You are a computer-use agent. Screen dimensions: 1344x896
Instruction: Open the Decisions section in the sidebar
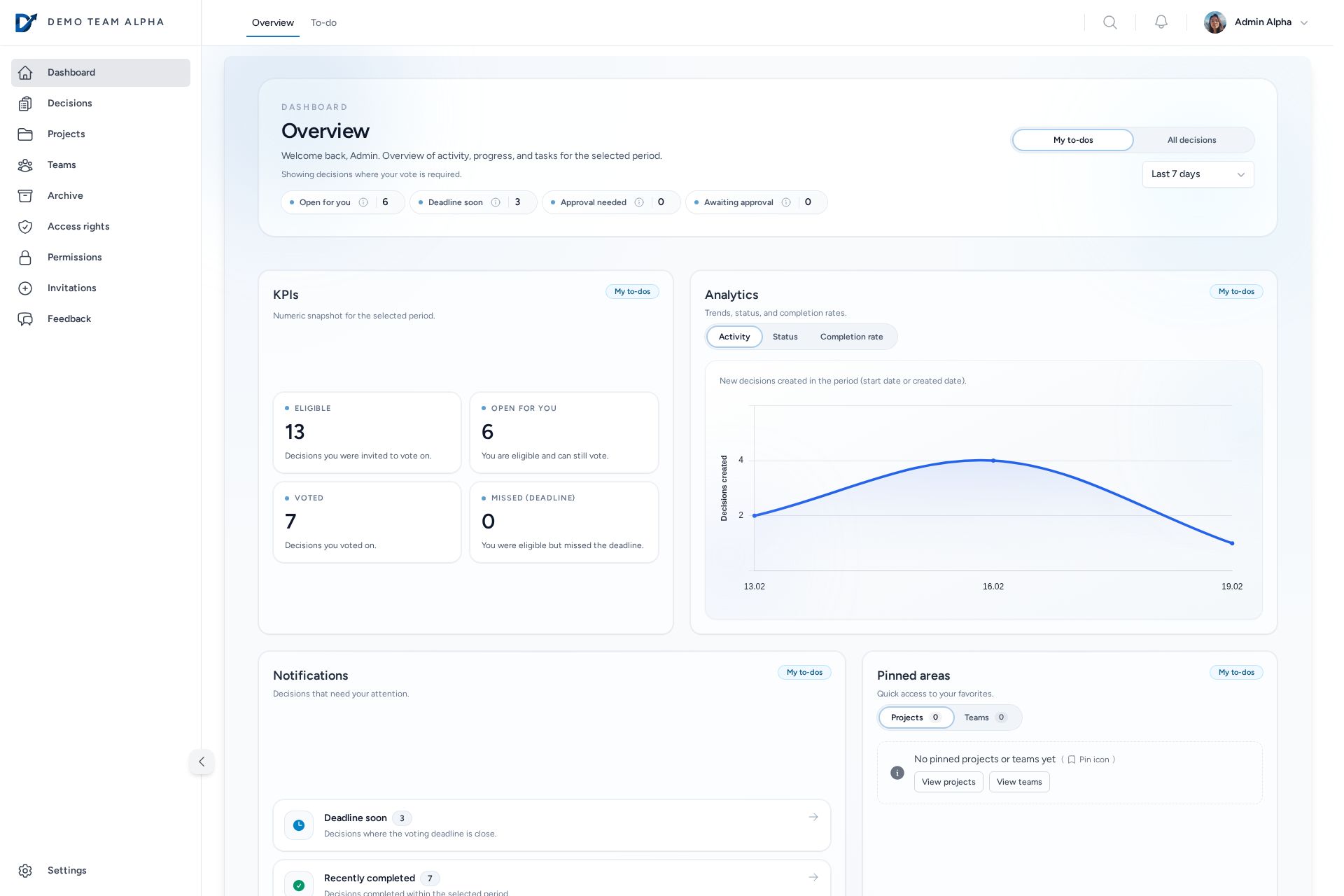pyautogui.click(x=70, y=103)
